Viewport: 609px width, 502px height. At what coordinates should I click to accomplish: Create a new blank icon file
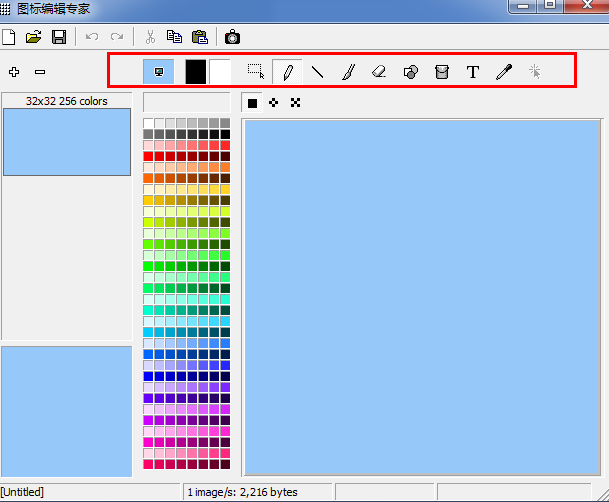(10, 37)
